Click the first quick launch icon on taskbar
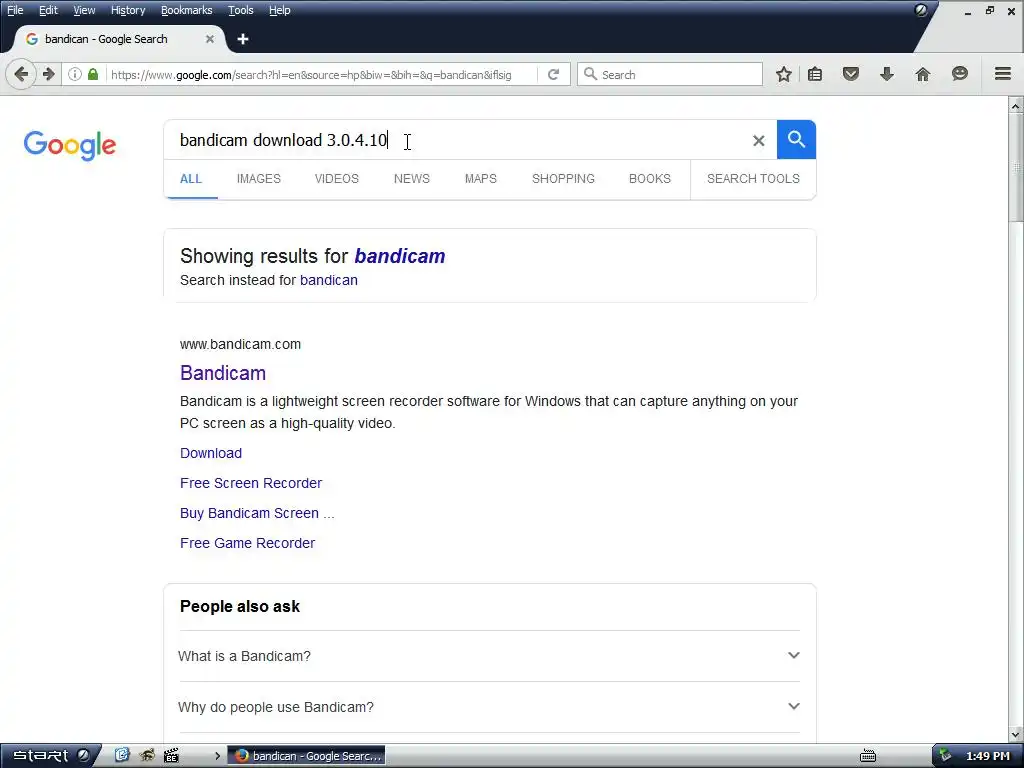This screenshot has width=1024, height=768. [x=121, y=756]
